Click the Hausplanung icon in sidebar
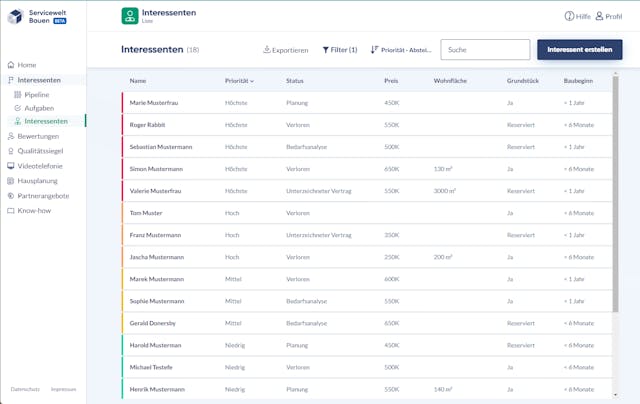 (x=11, y=181)
